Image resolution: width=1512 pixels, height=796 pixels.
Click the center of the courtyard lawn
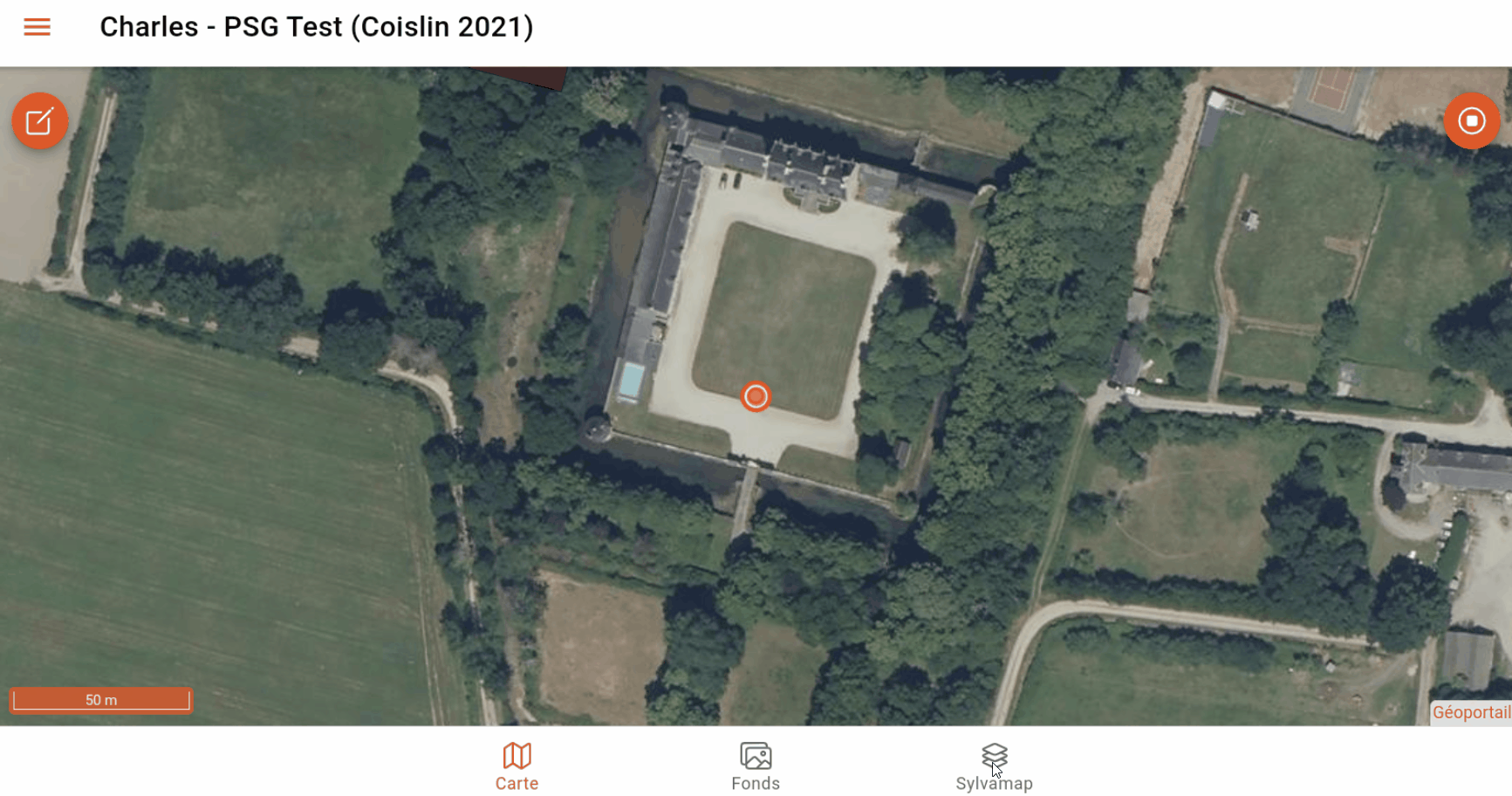(783, 319)
